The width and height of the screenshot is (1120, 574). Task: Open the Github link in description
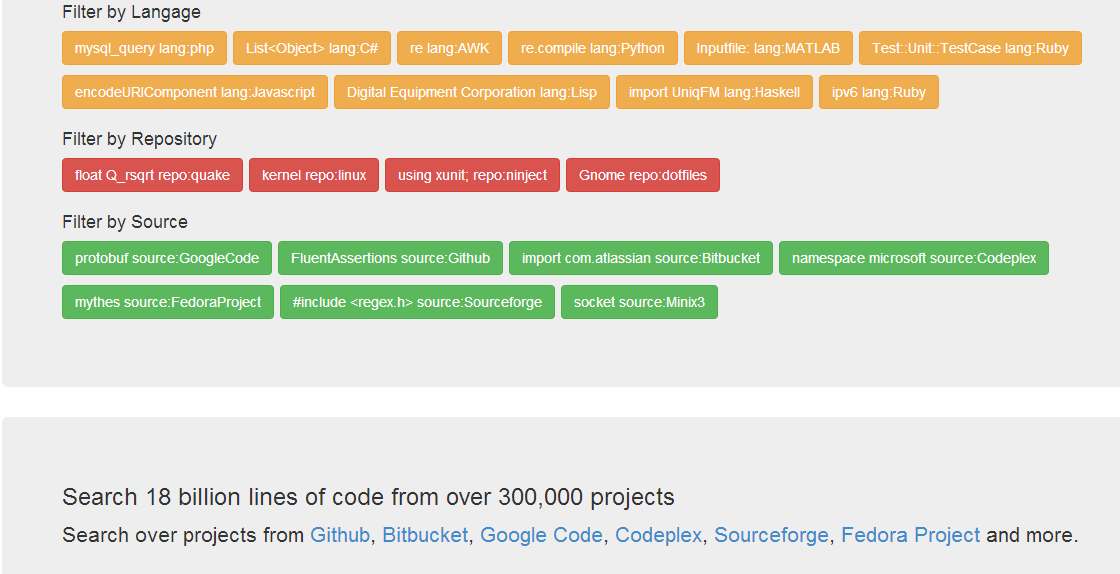pos(340,535)
